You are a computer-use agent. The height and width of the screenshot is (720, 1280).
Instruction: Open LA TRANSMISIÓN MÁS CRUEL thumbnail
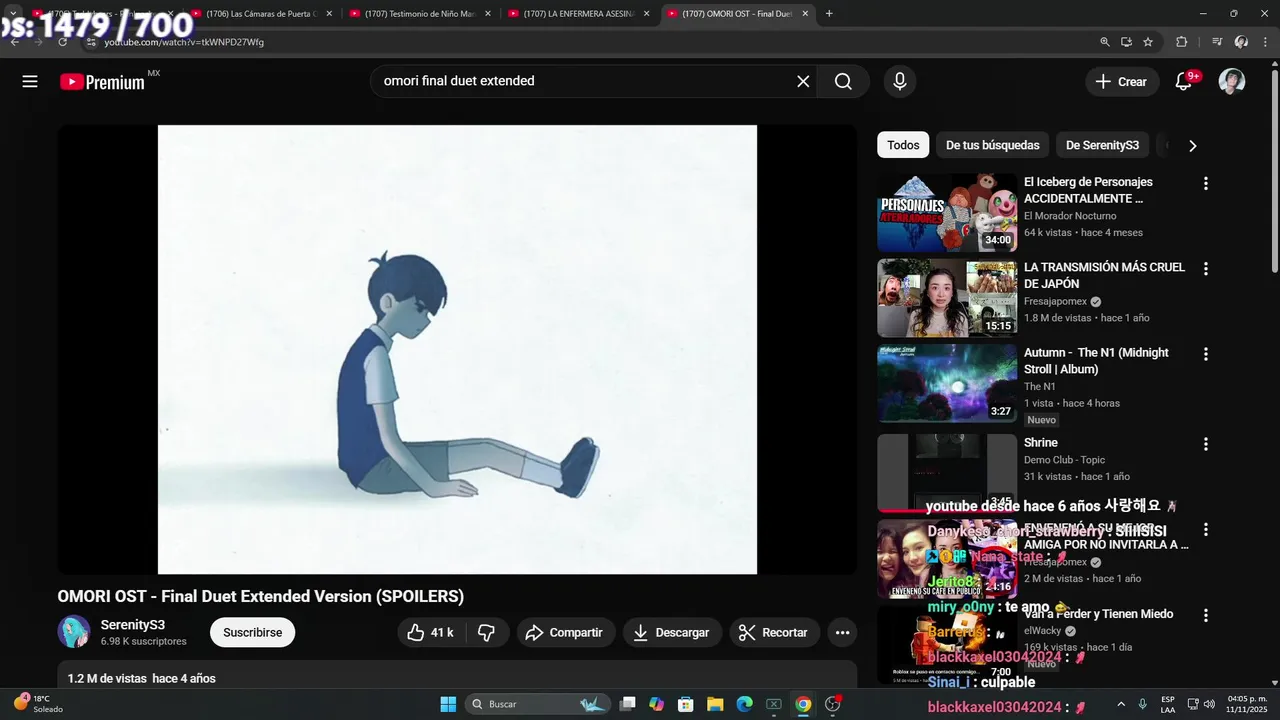947,298
